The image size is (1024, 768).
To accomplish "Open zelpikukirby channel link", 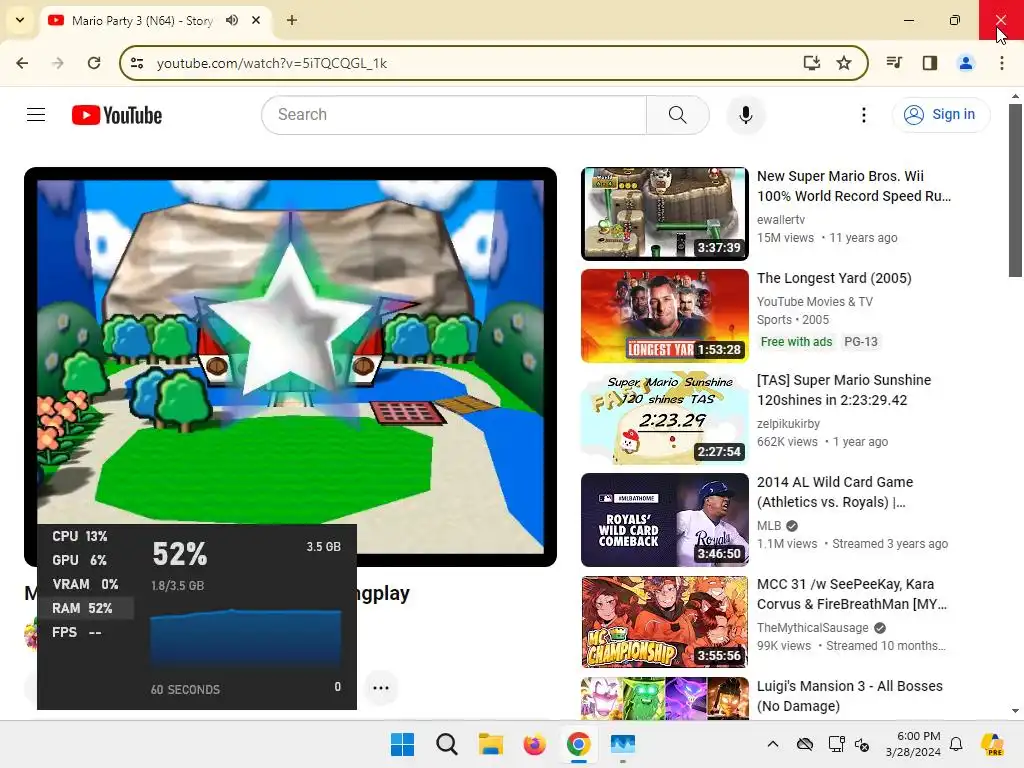I will click(x=788, y=423).
